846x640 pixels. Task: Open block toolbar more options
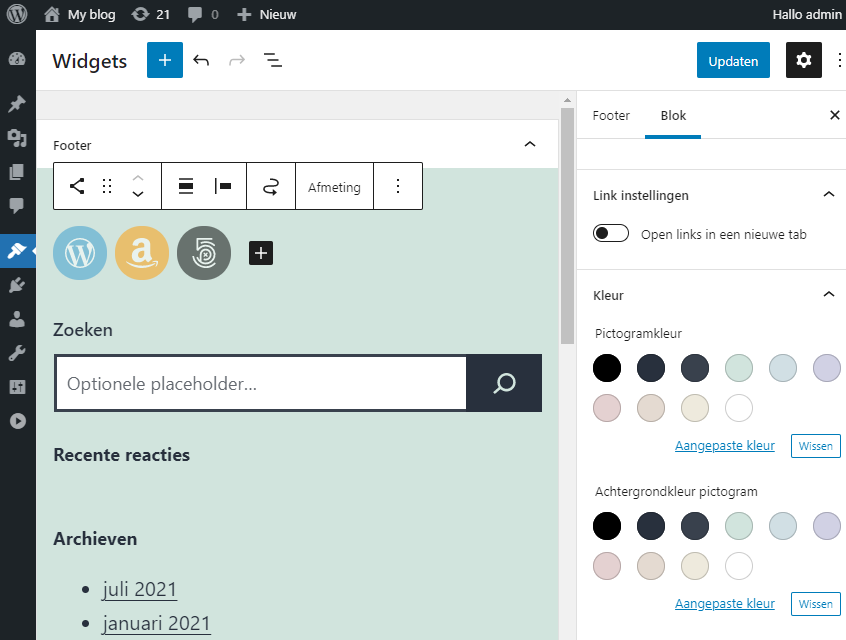pos(398,186)
